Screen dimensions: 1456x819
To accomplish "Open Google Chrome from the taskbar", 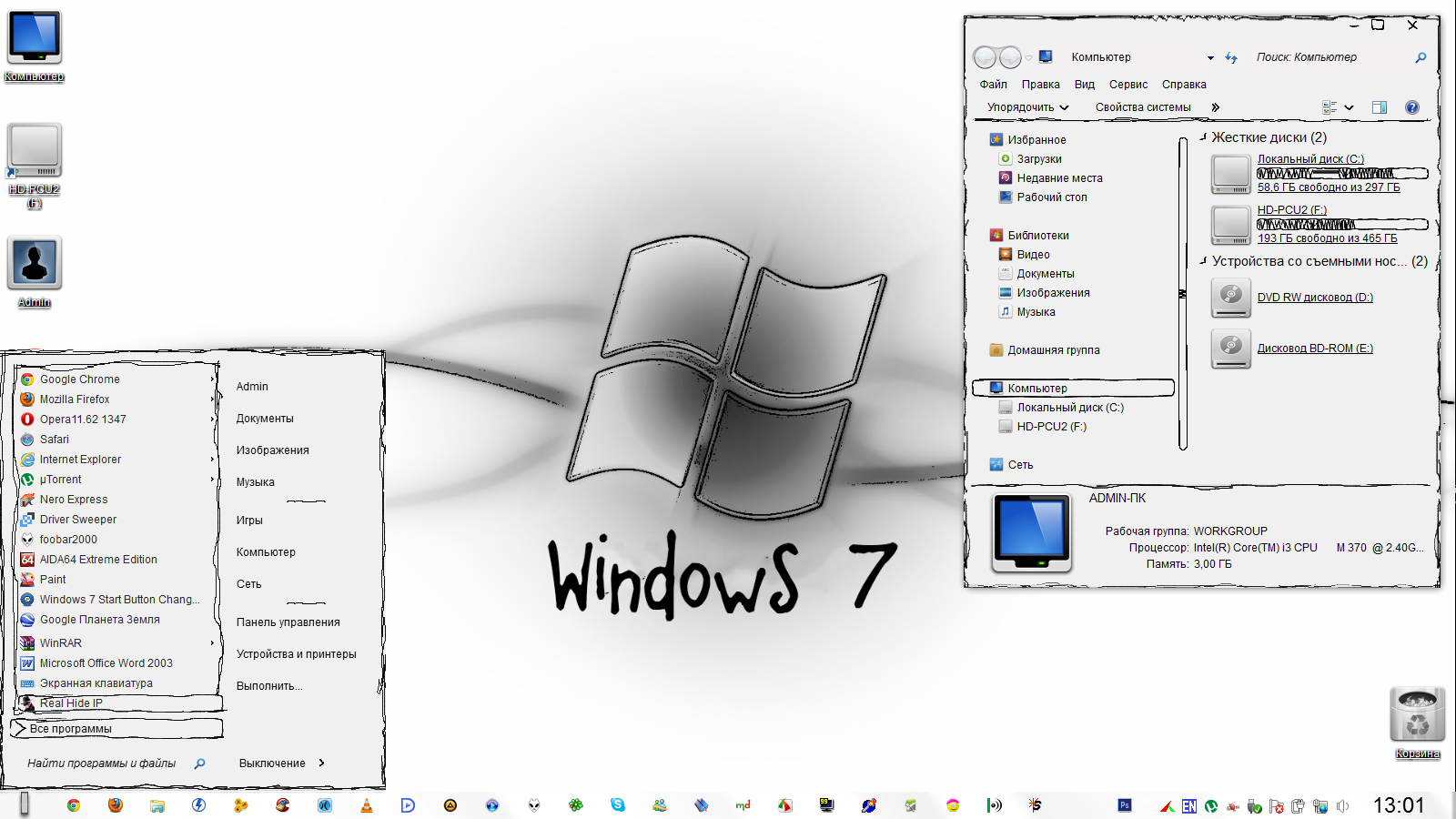I will tap(74, 805).
